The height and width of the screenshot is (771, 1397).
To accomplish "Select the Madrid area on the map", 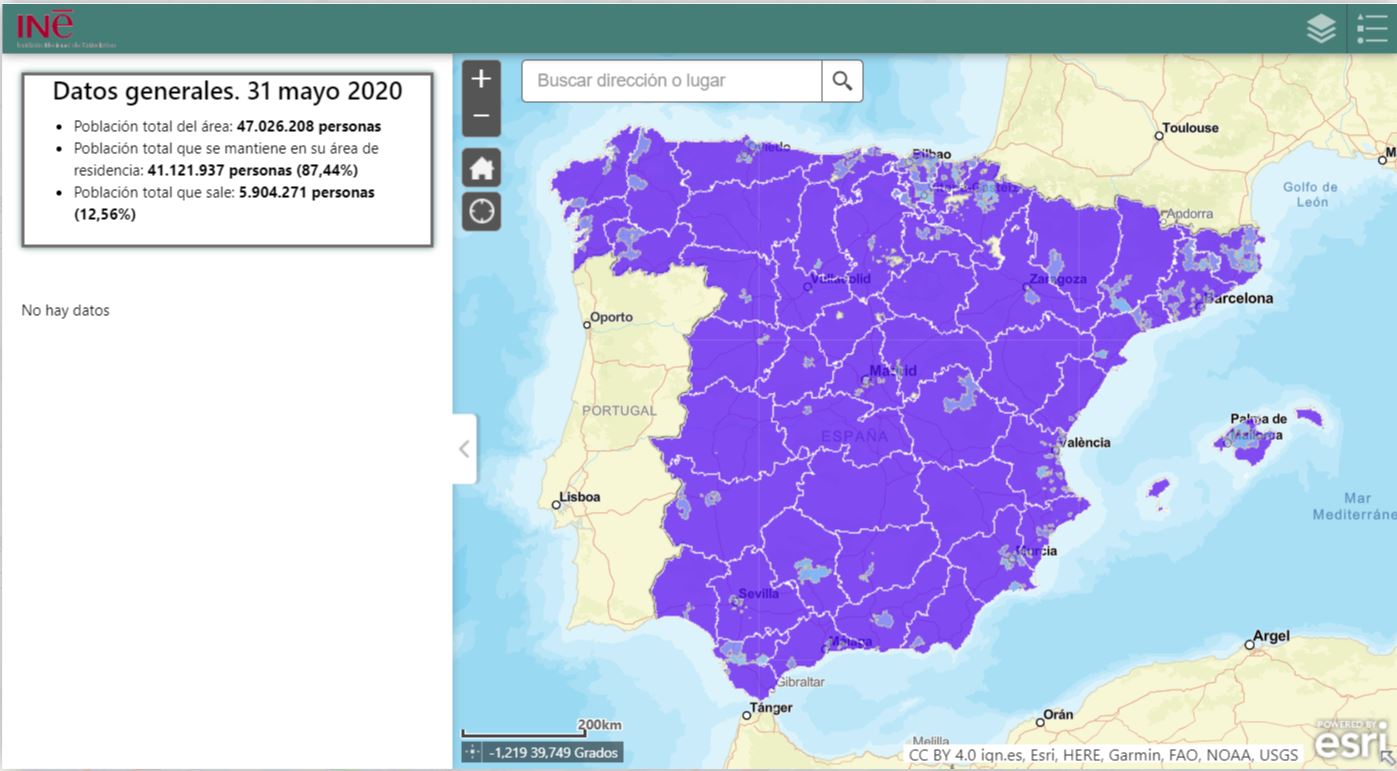I will (890, 371).
